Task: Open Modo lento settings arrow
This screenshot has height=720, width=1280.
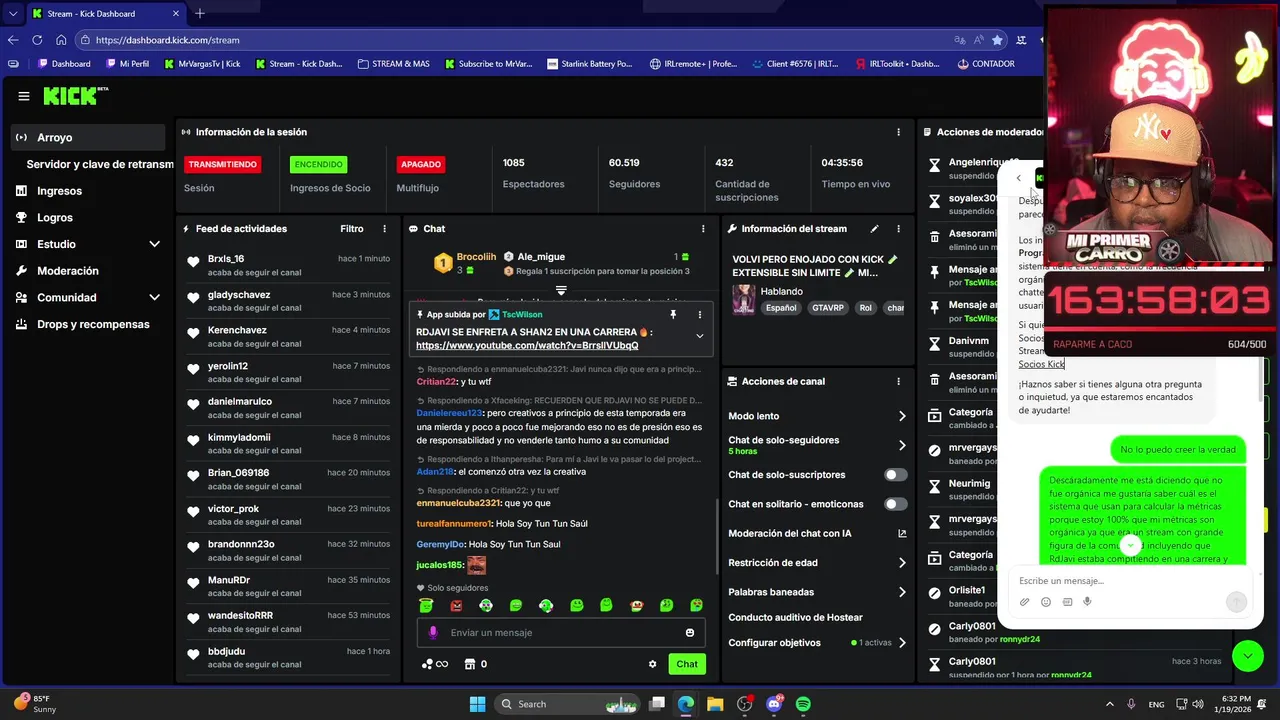Action: (902, 416)
